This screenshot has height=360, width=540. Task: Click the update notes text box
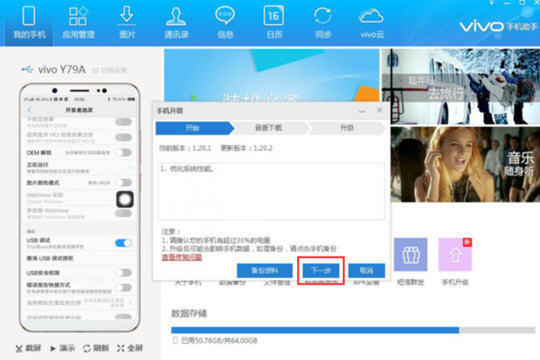271,191
